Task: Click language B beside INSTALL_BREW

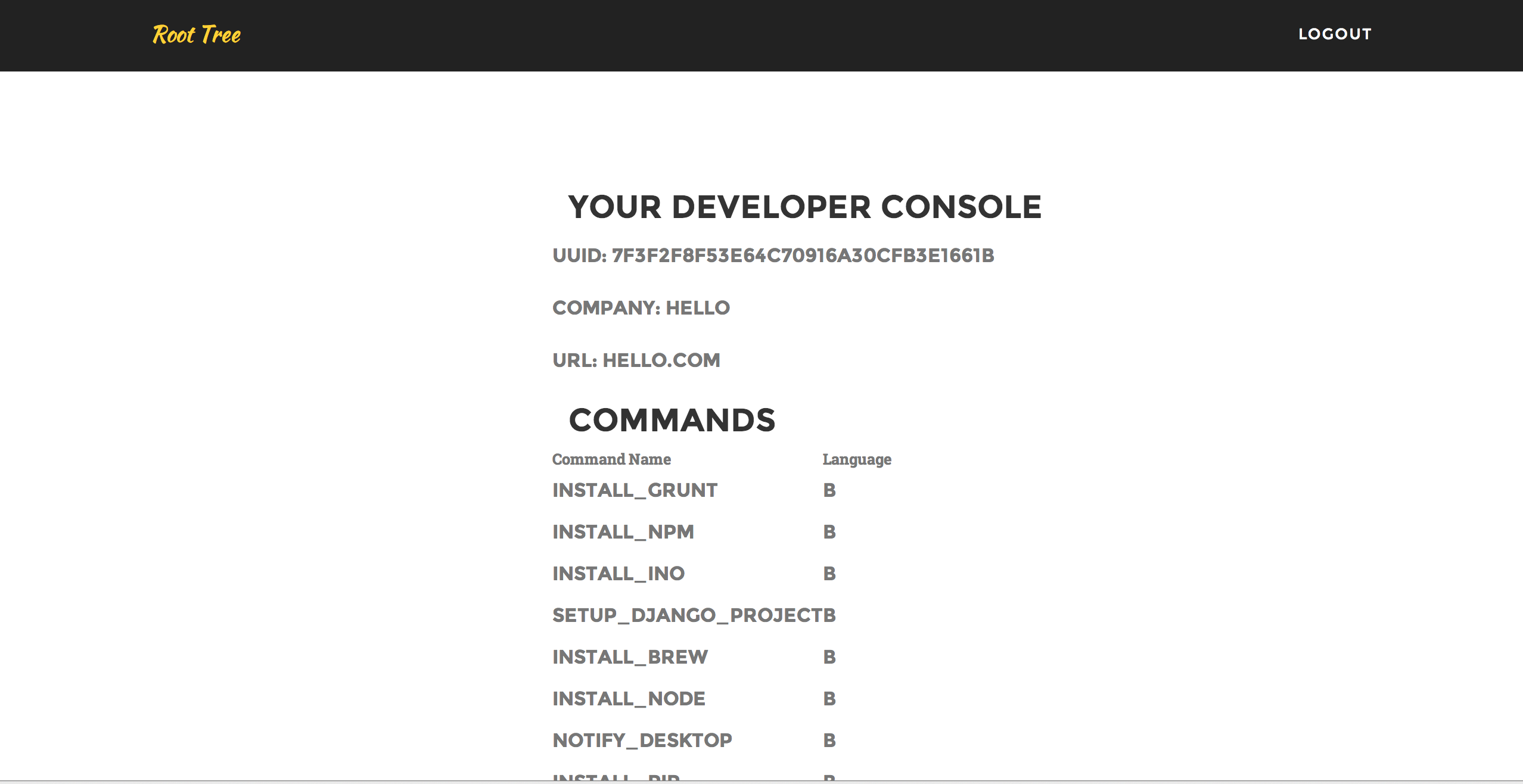Action: (829, 657)
